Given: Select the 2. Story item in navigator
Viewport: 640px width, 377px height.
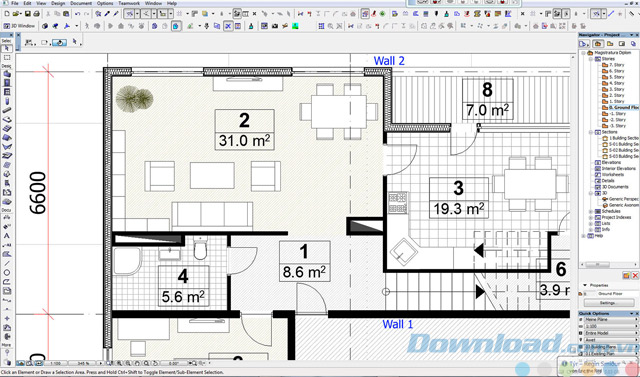Looking at the screenshot, I should pos(616,95).
